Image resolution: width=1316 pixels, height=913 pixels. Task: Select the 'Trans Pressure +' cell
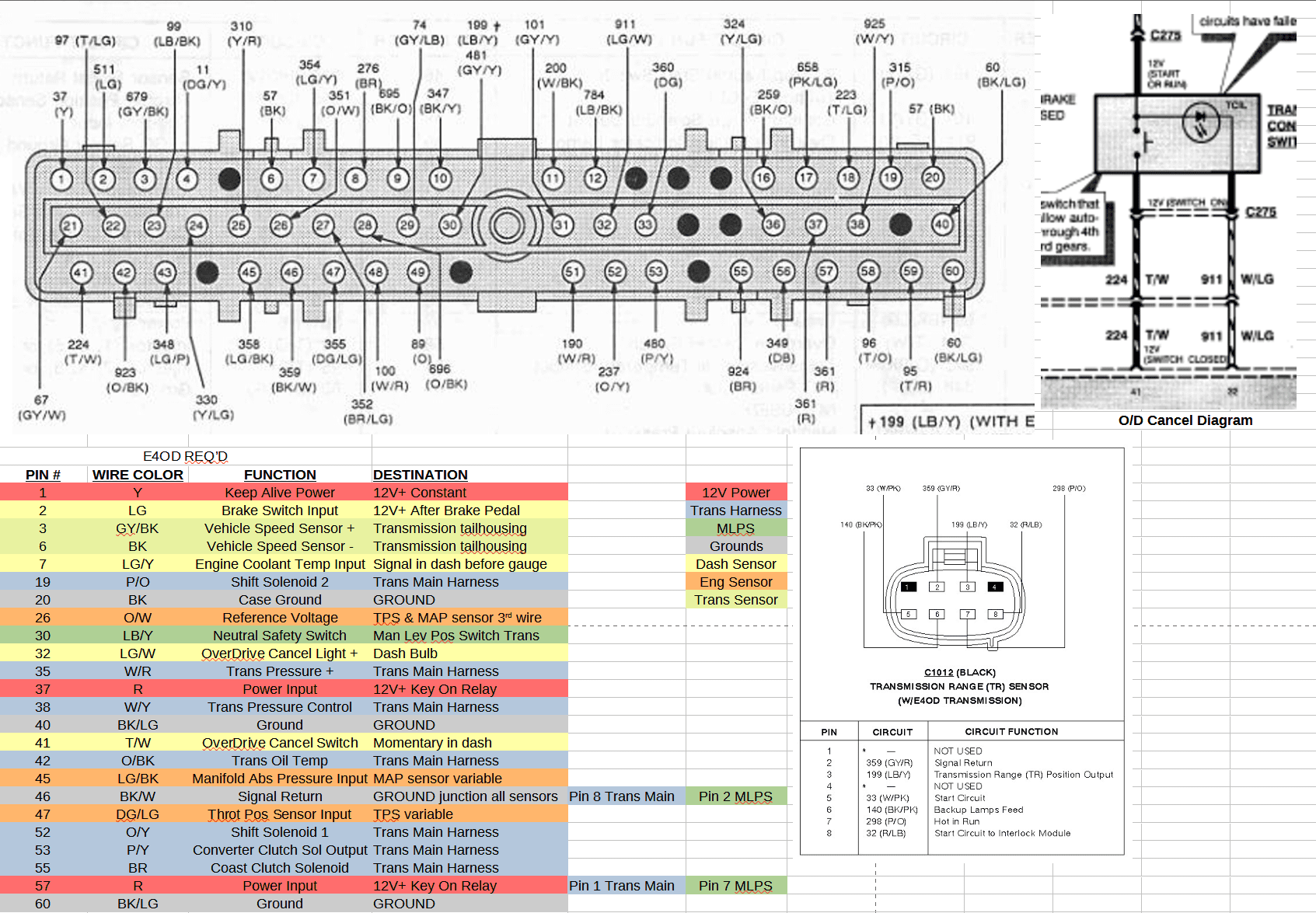[280, 671]
